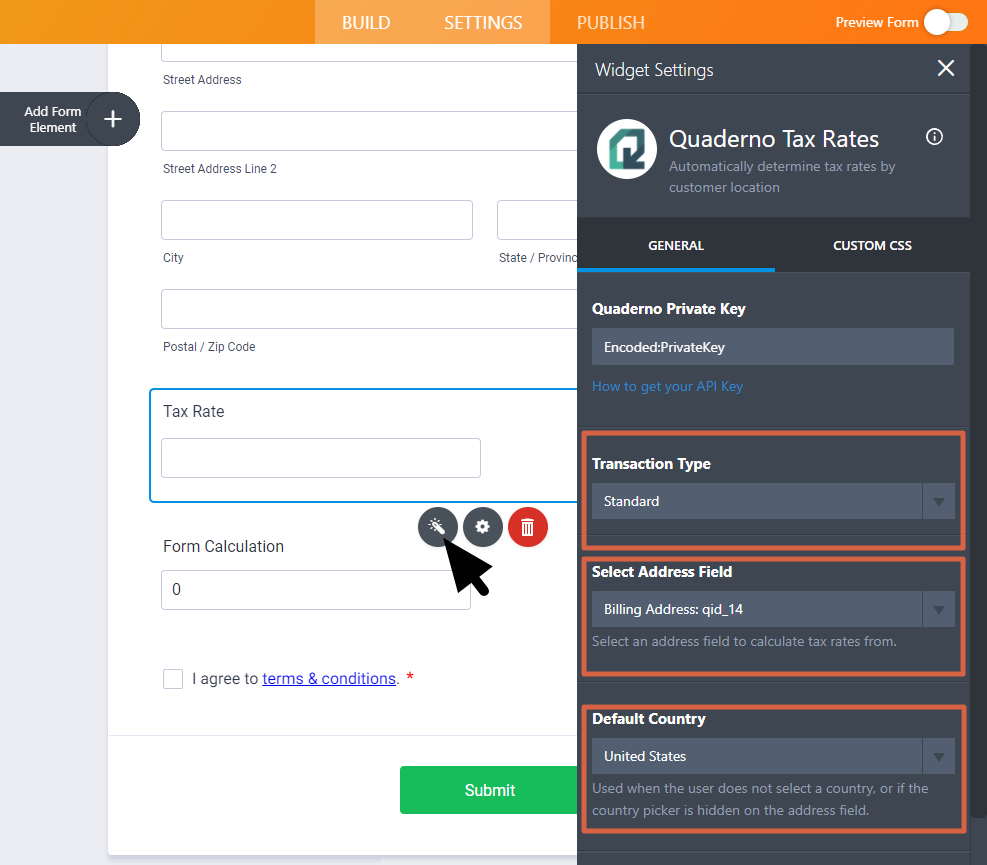Click the Quaderno logo icon
This screenshot has width=987, height=865.
tap(626, 149)
